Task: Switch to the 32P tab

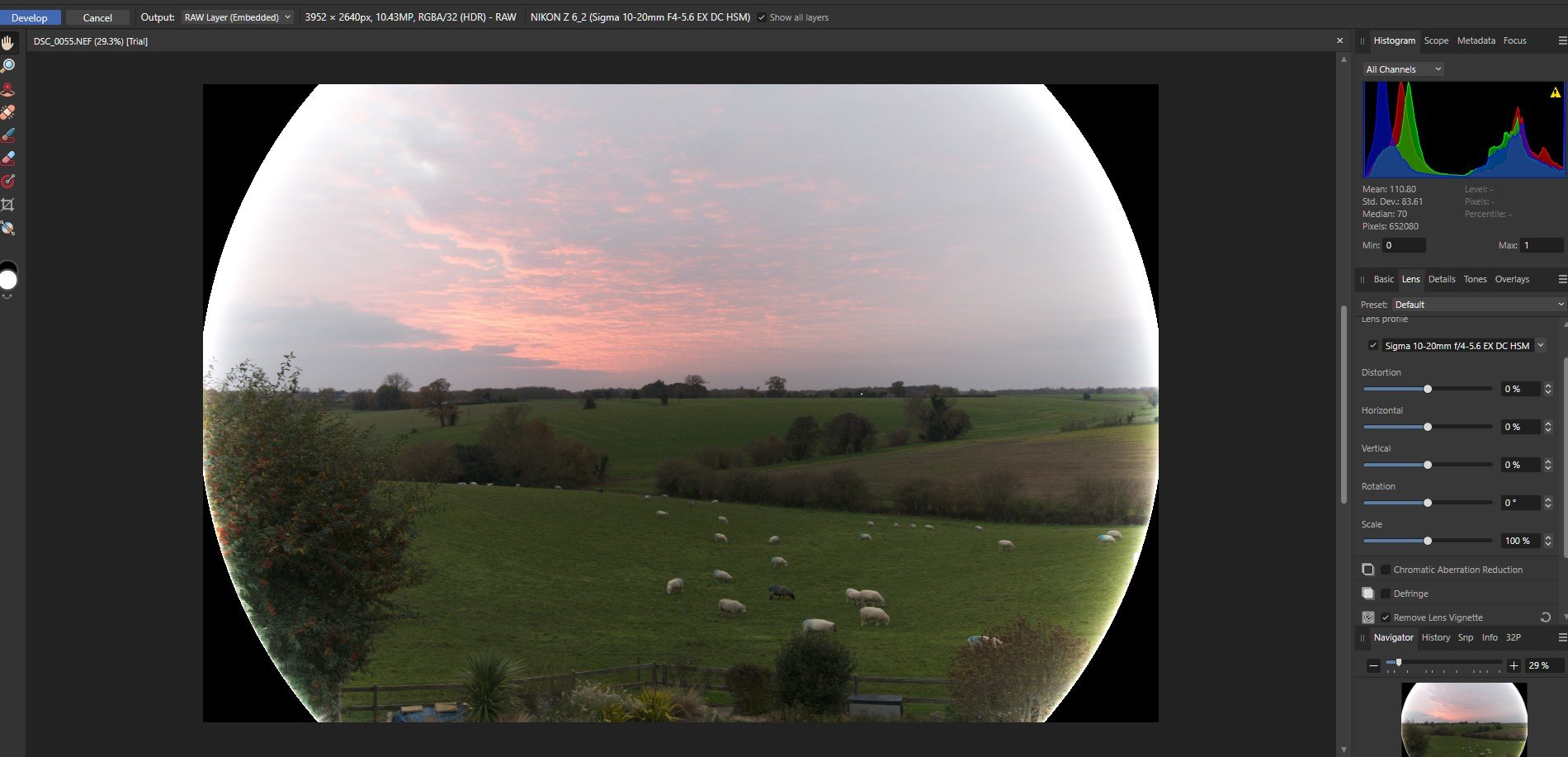Action: [x=1514, y=637]
